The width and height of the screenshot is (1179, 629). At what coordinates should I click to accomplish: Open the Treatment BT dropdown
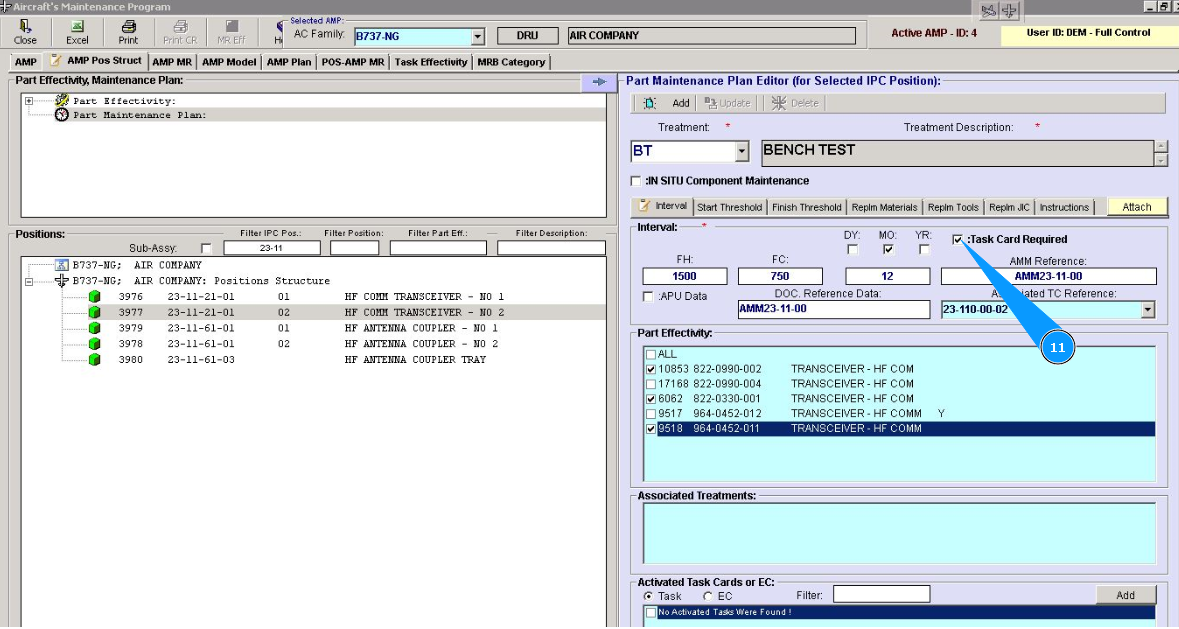[741, 152]
